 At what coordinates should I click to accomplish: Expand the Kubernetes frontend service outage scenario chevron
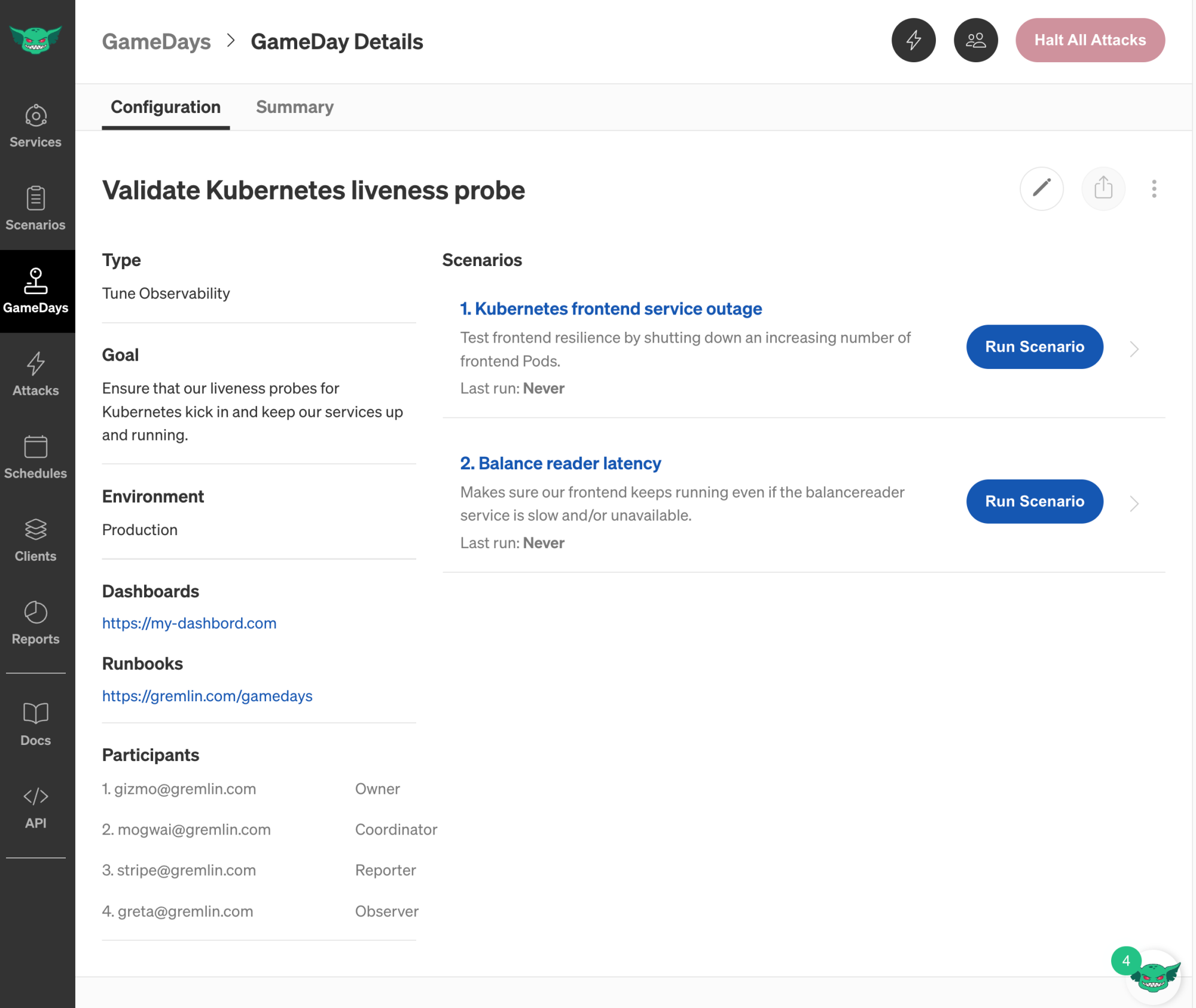click(x=1134, y=349)
